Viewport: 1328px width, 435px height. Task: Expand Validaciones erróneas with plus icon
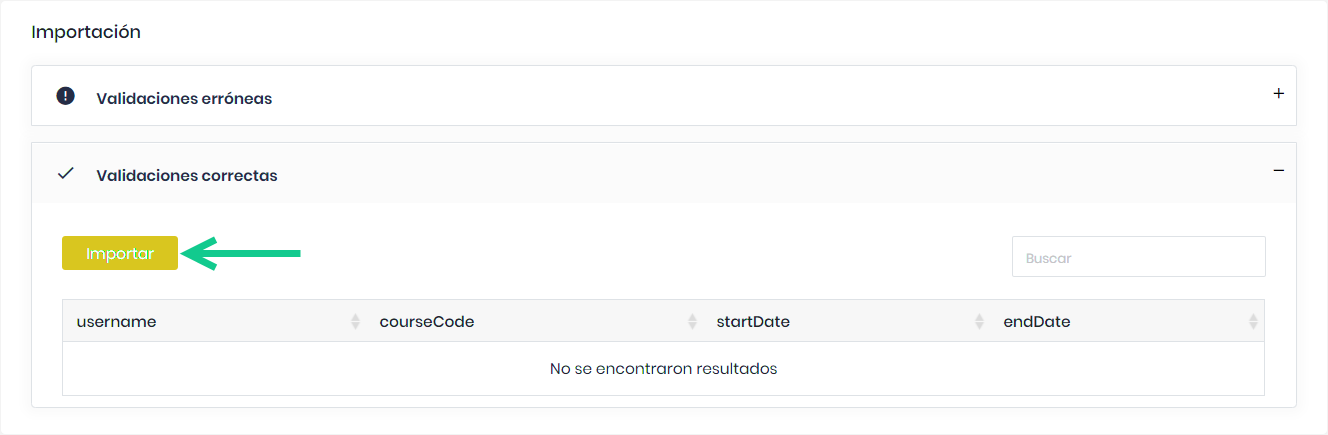pyautogui.click(x=1278, y=94)
